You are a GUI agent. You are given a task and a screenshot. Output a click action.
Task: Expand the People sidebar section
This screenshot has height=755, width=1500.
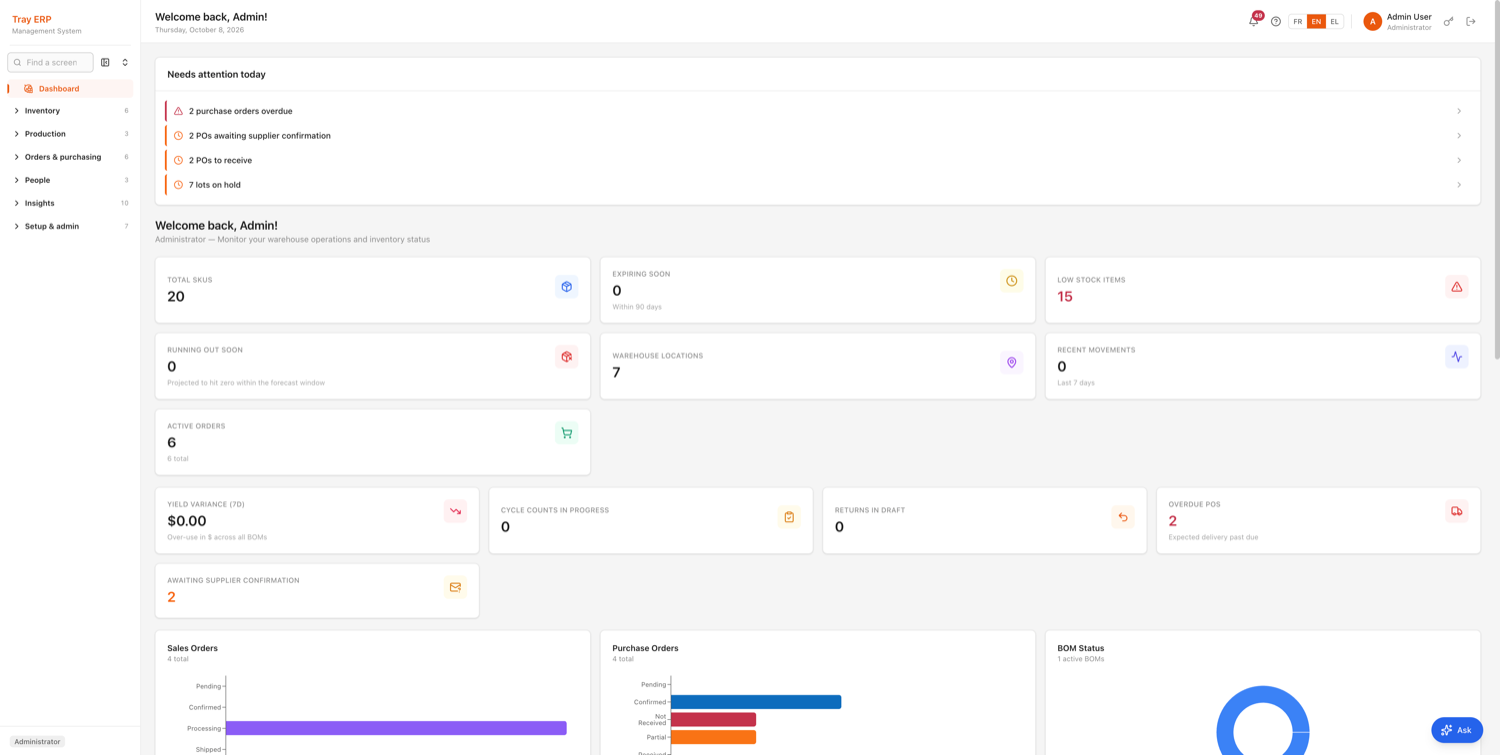(70, 180)
